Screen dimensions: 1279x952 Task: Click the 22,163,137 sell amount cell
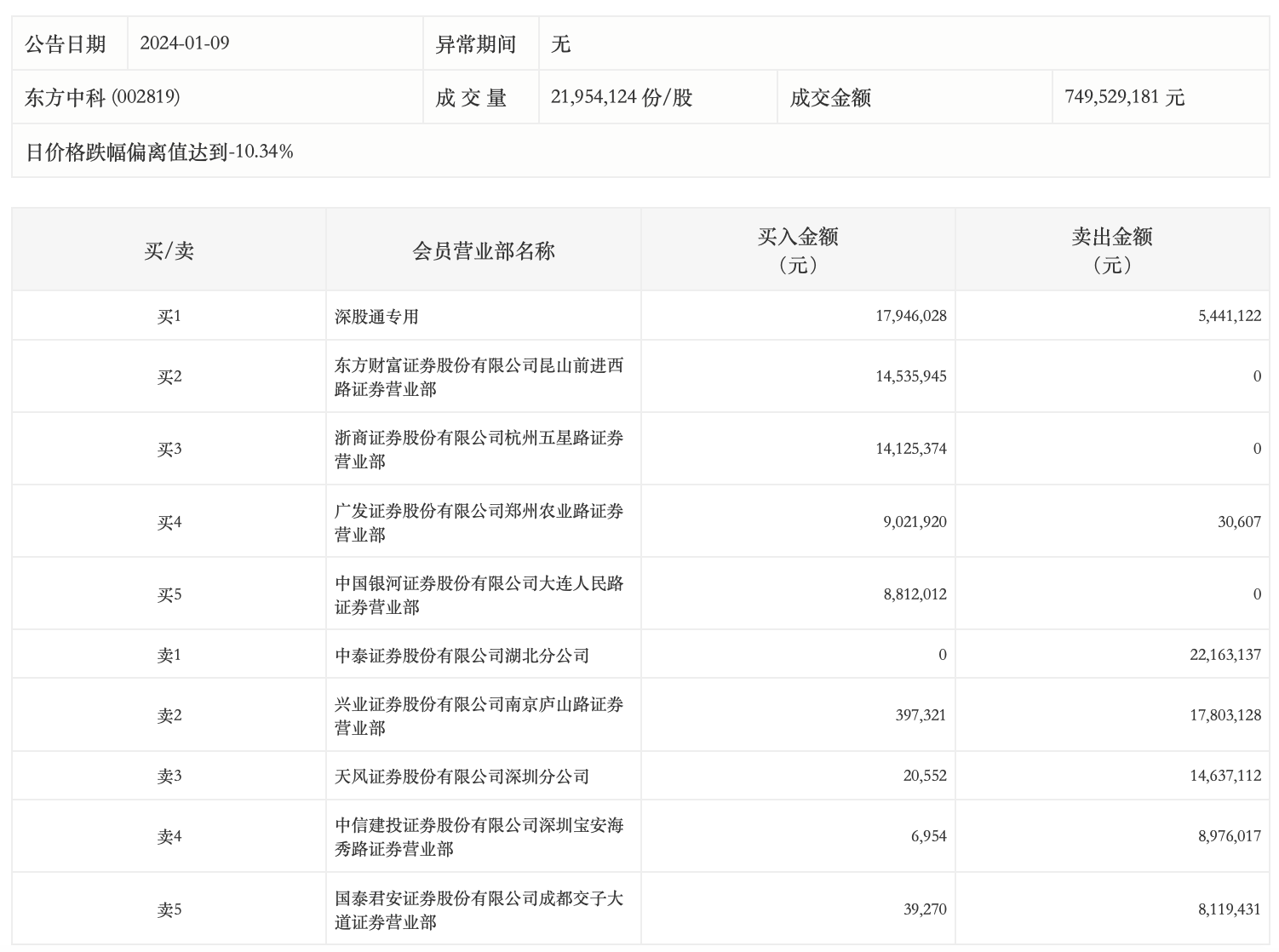point(1225,655)
